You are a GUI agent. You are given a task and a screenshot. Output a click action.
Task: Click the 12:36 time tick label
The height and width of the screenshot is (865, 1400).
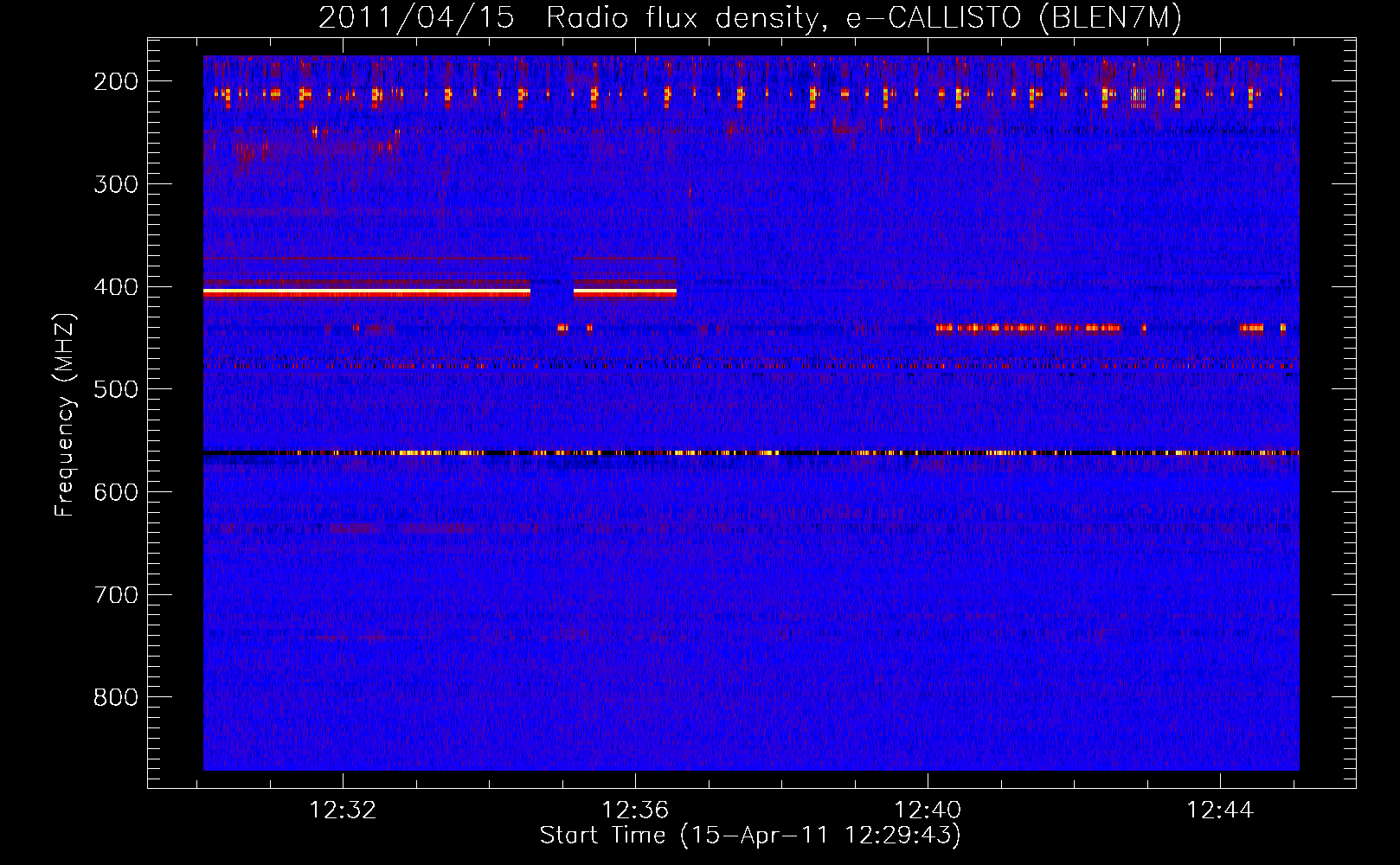click(635, 811)
